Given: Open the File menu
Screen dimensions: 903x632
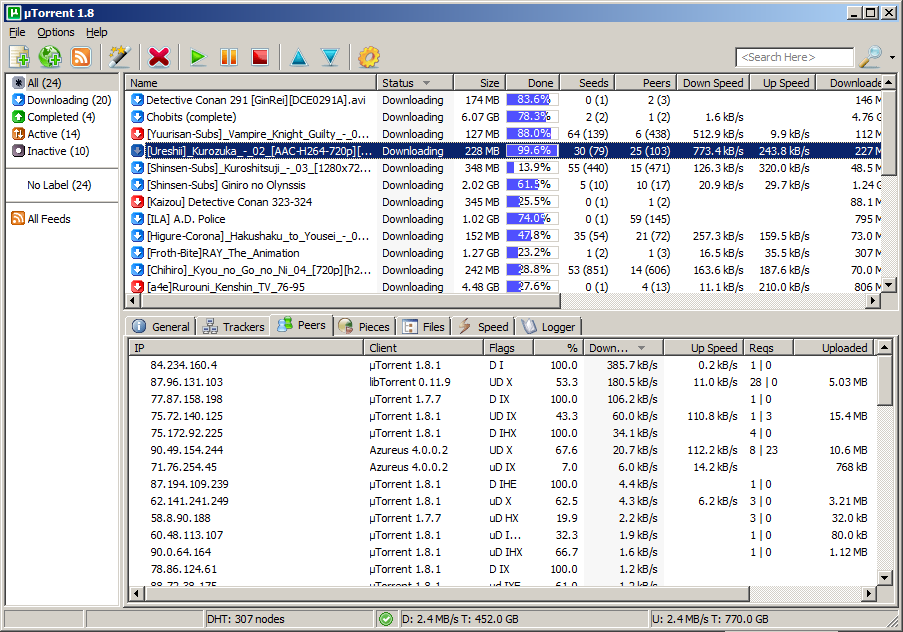Looking at the screenshot, I should click(x=17, y=32).
